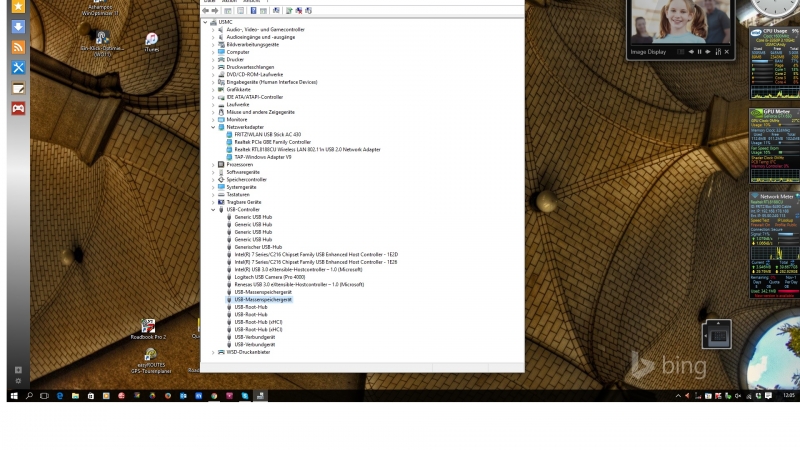This screenshot has height=450, width=800.
Task: Select FRITZ!WLAN USB Stick AC 430
Action: [x=266, y=134]
